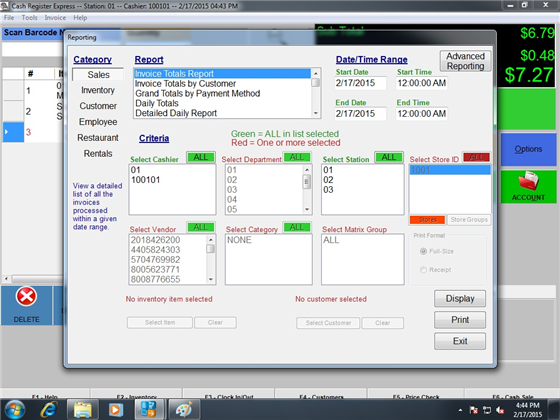Image resolution: width=560 pixels, height=420 pixels.
Task: Click the Department list down arrow
Action: pos(307,209)
